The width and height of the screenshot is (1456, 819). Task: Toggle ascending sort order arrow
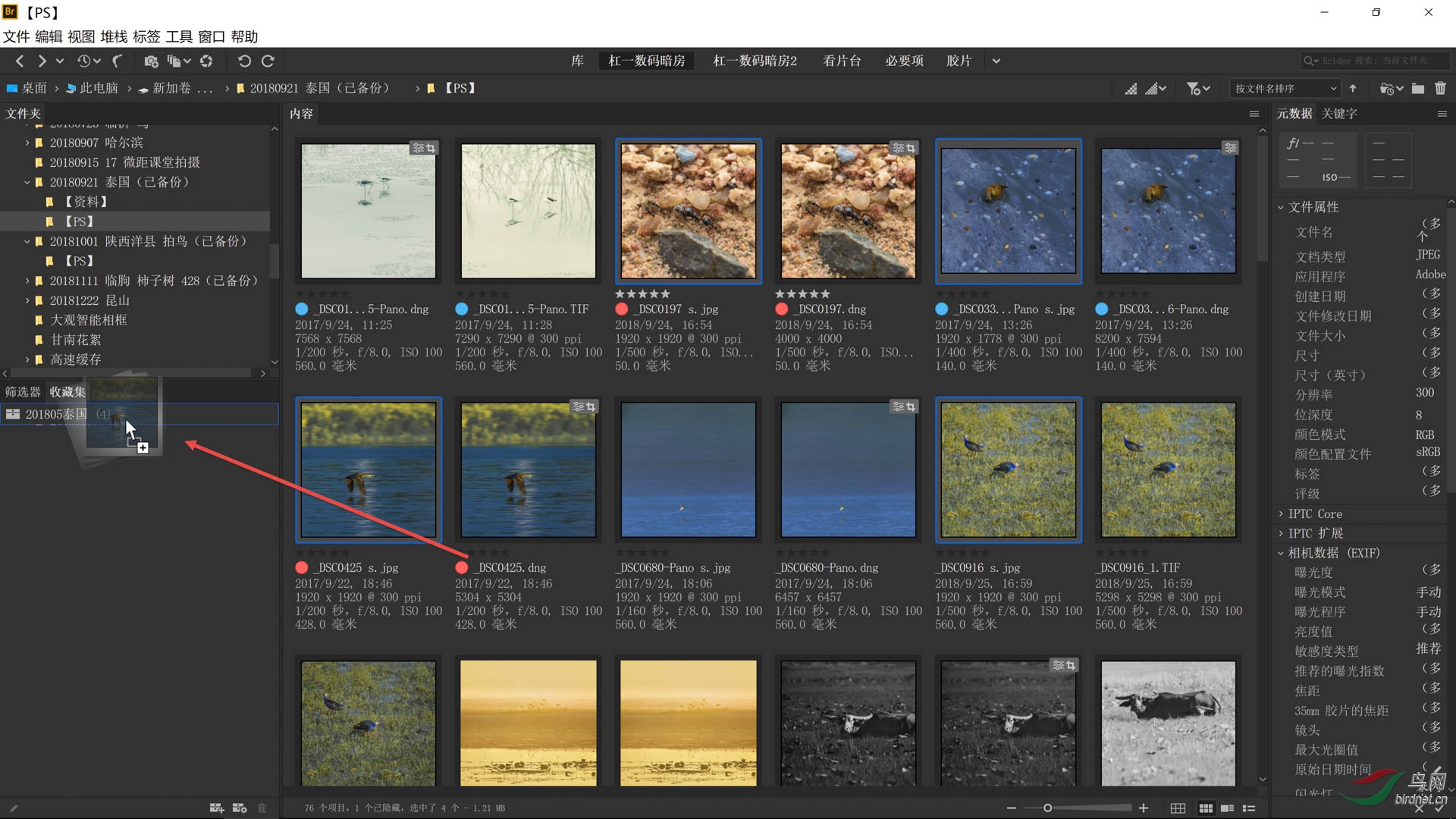pyautogui.click(x=1353, y=89)
